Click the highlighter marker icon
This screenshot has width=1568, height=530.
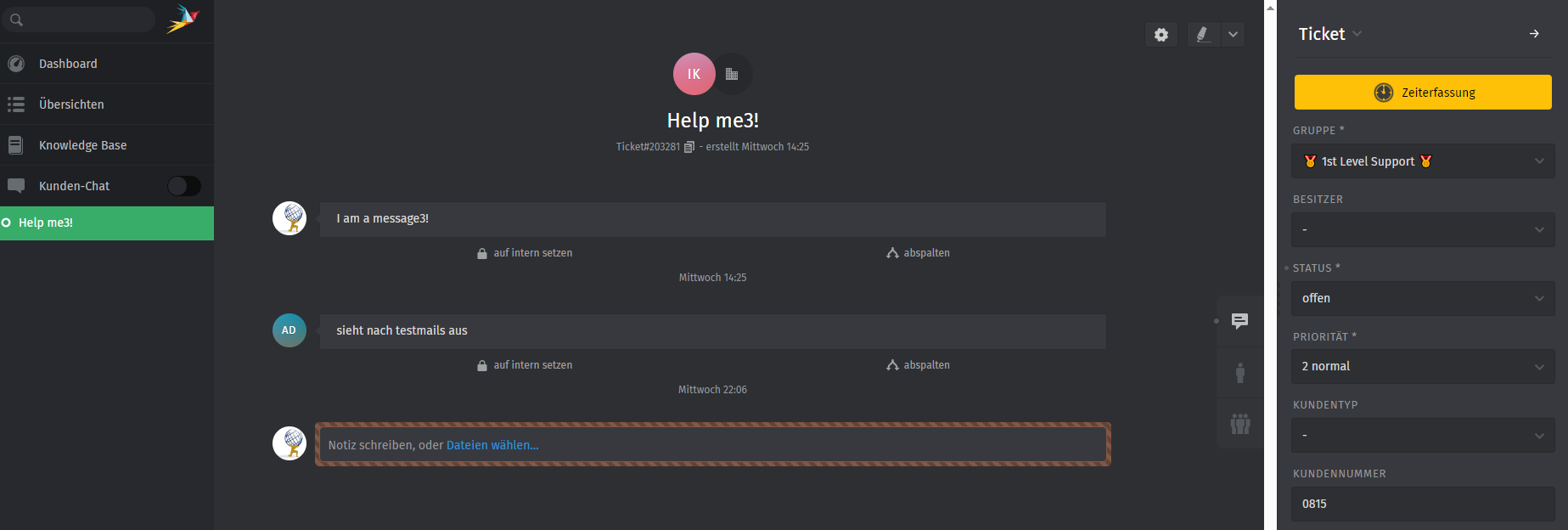1202,35
